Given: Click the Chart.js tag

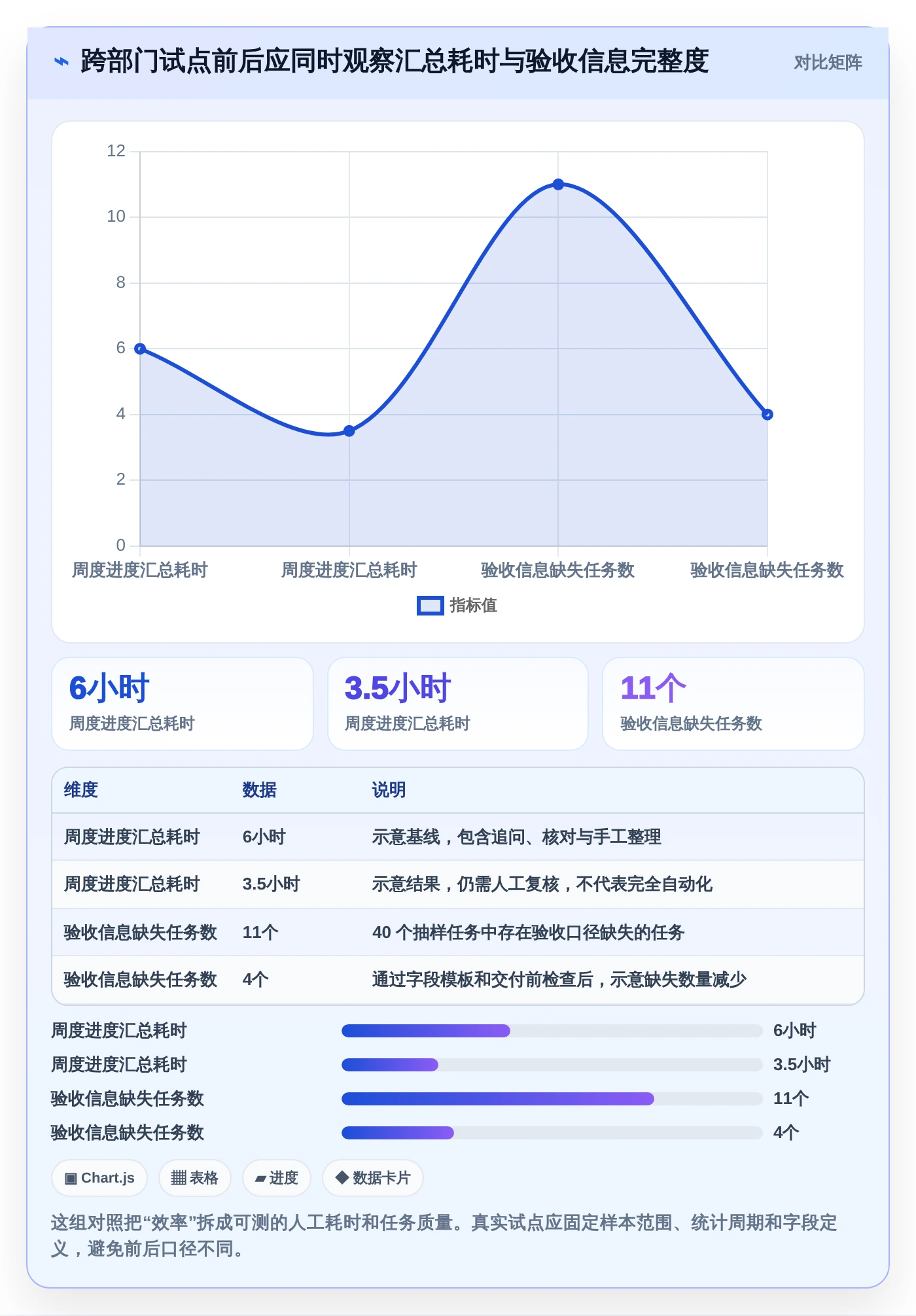Looking at the screenshot, I should [99, 1178].
